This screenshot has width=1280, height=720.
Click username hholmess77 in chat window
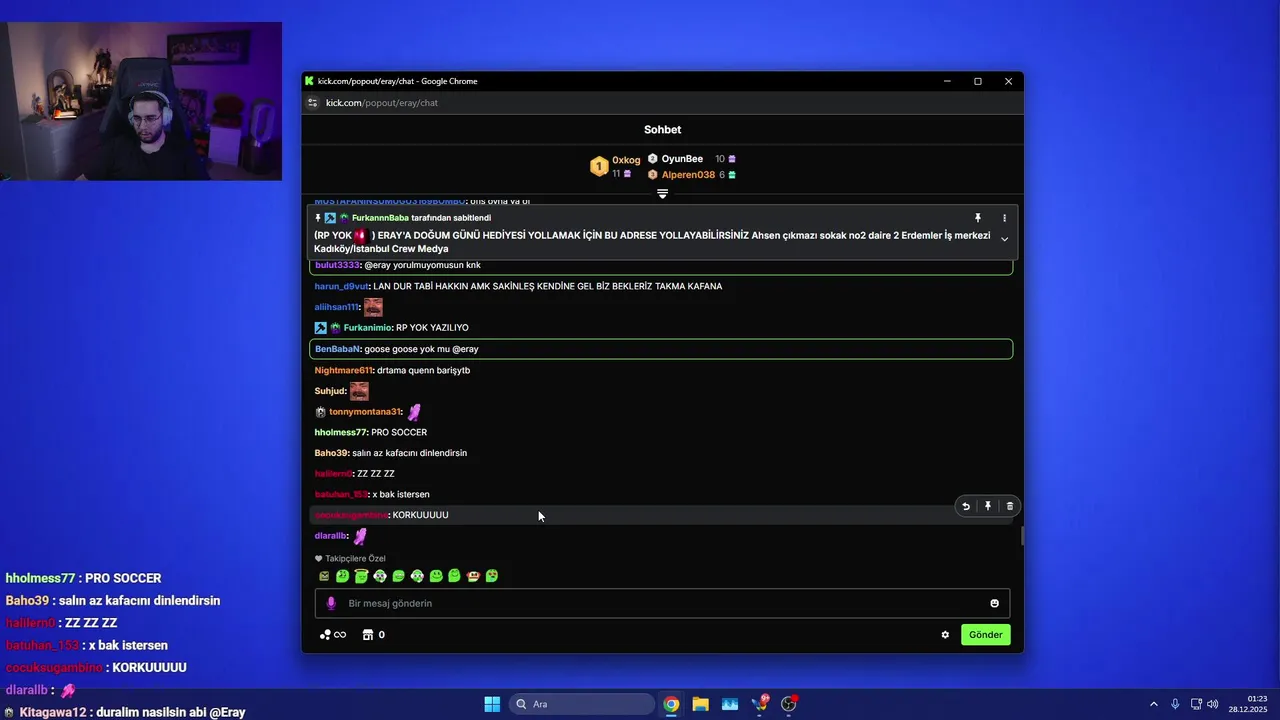(340, 432)
